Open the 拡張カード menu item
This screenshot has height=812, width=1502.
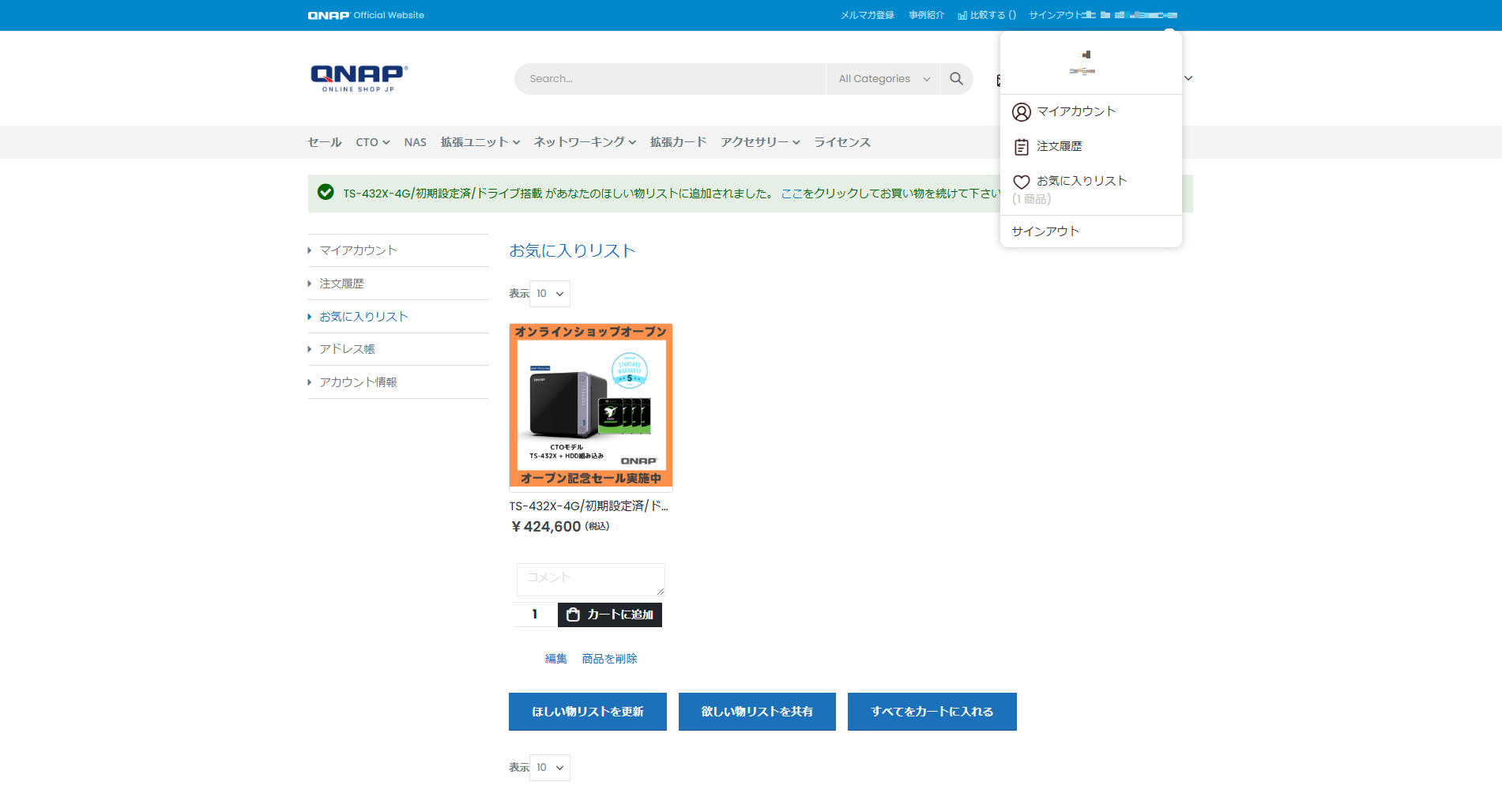point(678,142)
